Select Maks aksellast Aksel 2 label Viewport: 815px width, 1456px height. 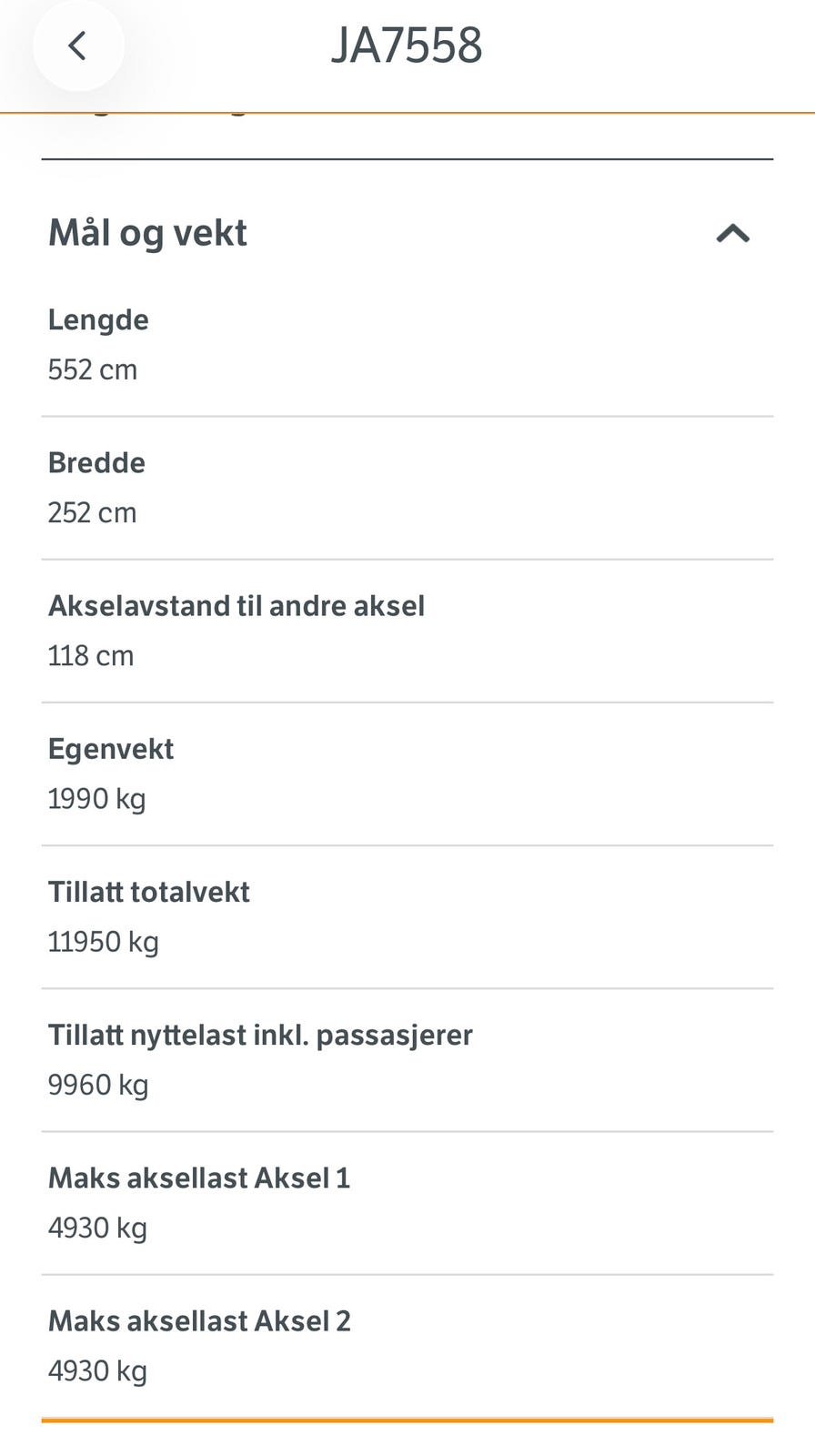tap(199, 1320)
